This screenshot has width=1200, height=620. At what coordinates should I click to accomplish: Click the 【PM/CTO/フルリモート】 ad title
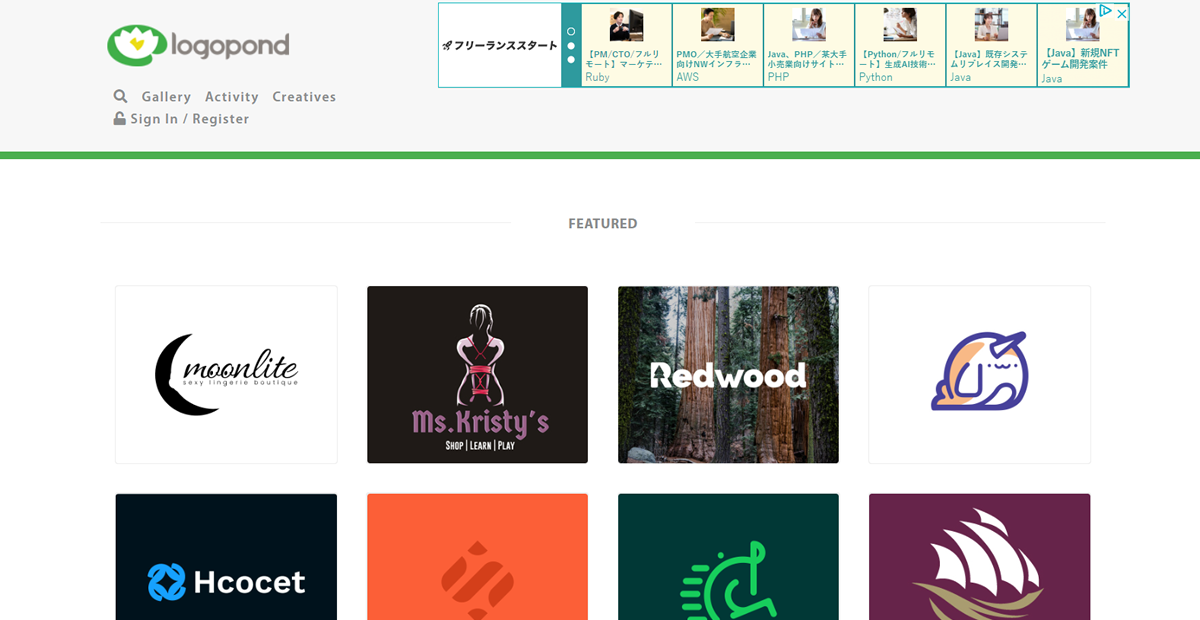click(624, 59)
